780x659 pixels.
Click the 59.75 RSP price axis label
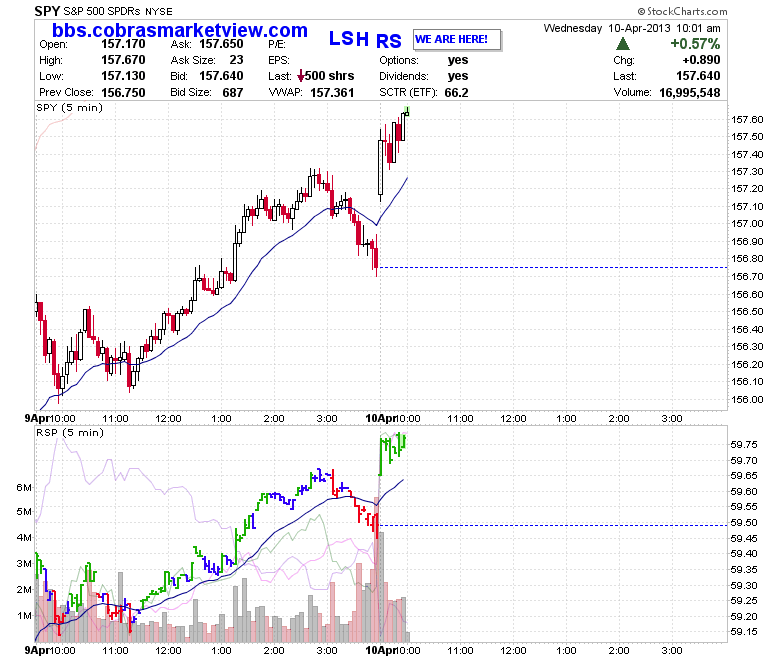coord(744,445)
